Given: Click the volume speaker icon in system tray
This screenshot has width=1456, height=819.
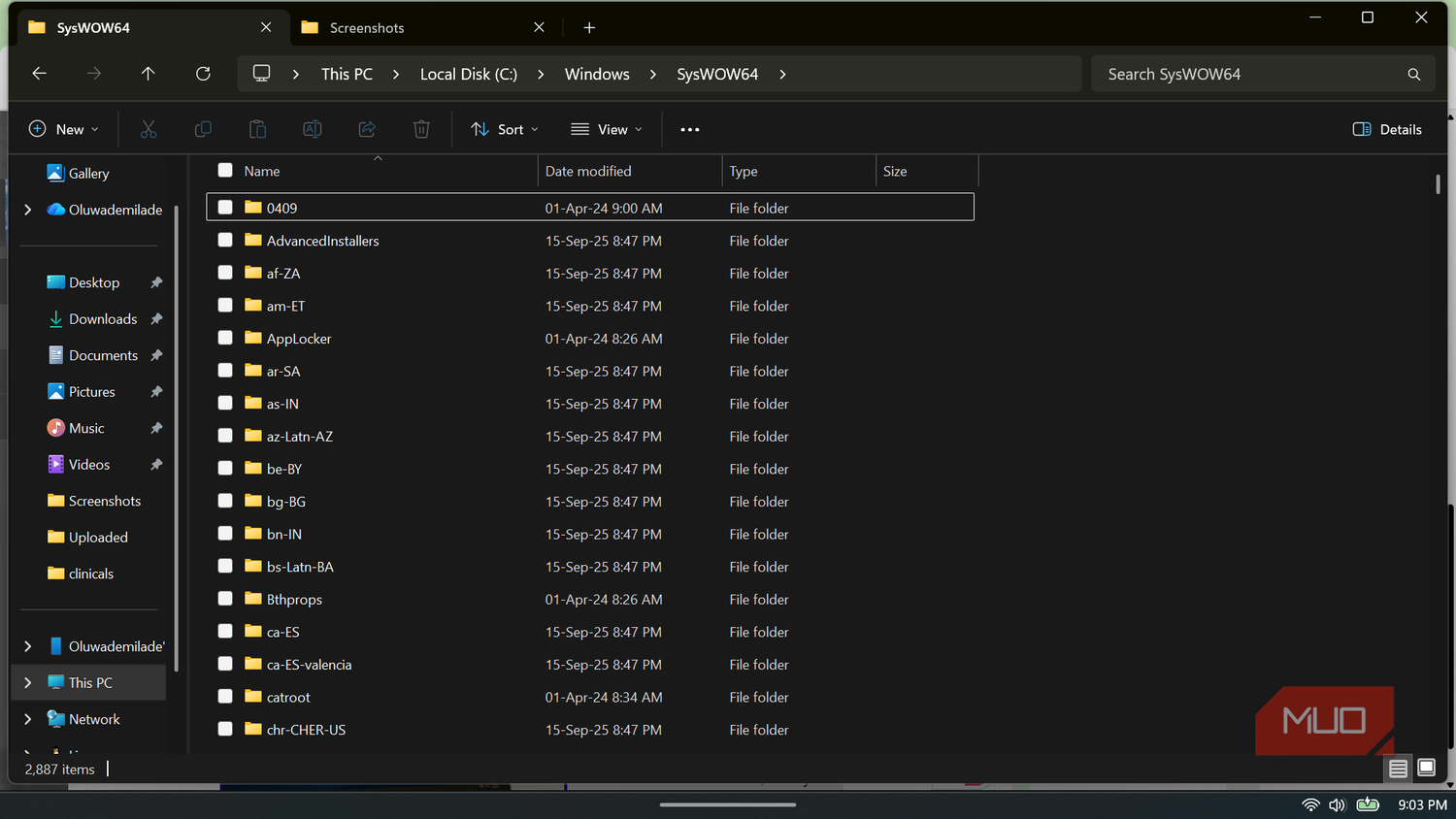Looking at the screenshot, I should tap(1338, 804).
